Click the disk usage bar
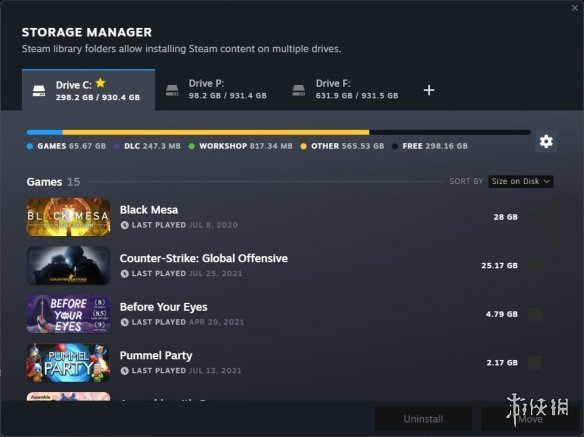The image size is (584, 437). coord(279,132)
